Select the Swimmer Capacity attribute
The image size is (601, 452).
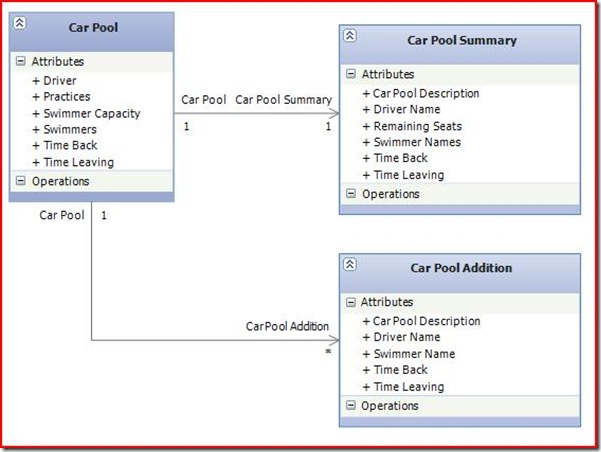(x=91, y=113)
